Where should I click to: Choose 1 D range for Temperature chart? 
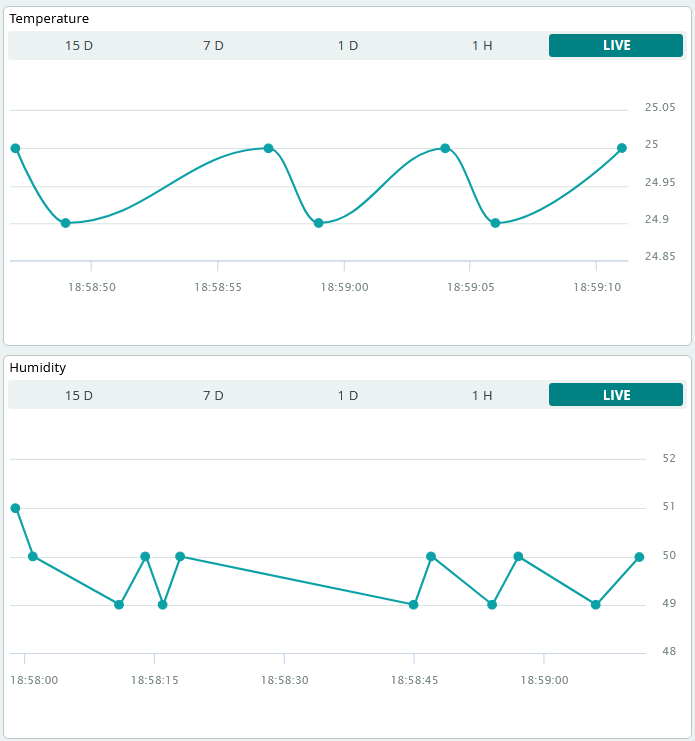tap(347, 46)
